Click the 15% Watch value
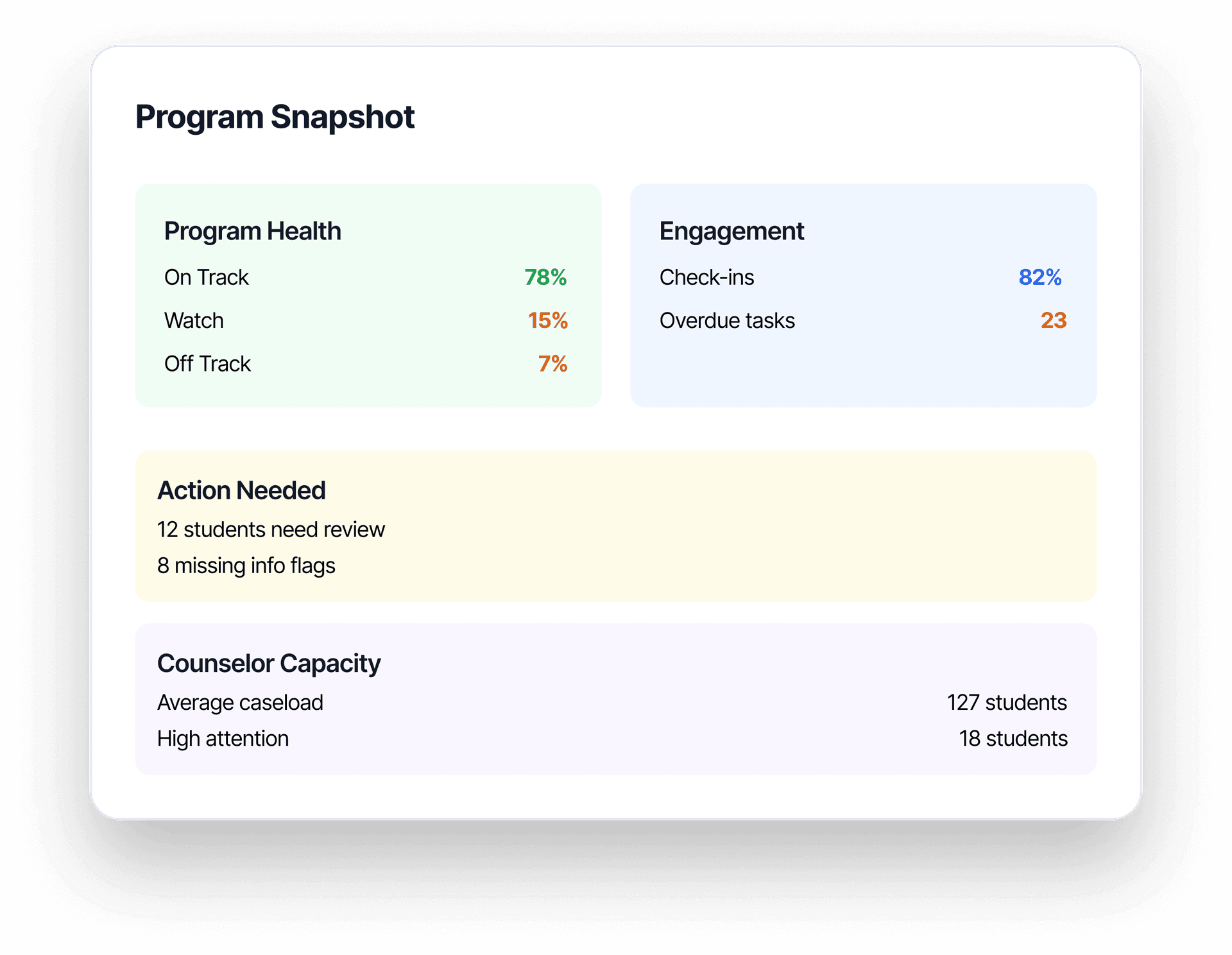 click(547, 320)
